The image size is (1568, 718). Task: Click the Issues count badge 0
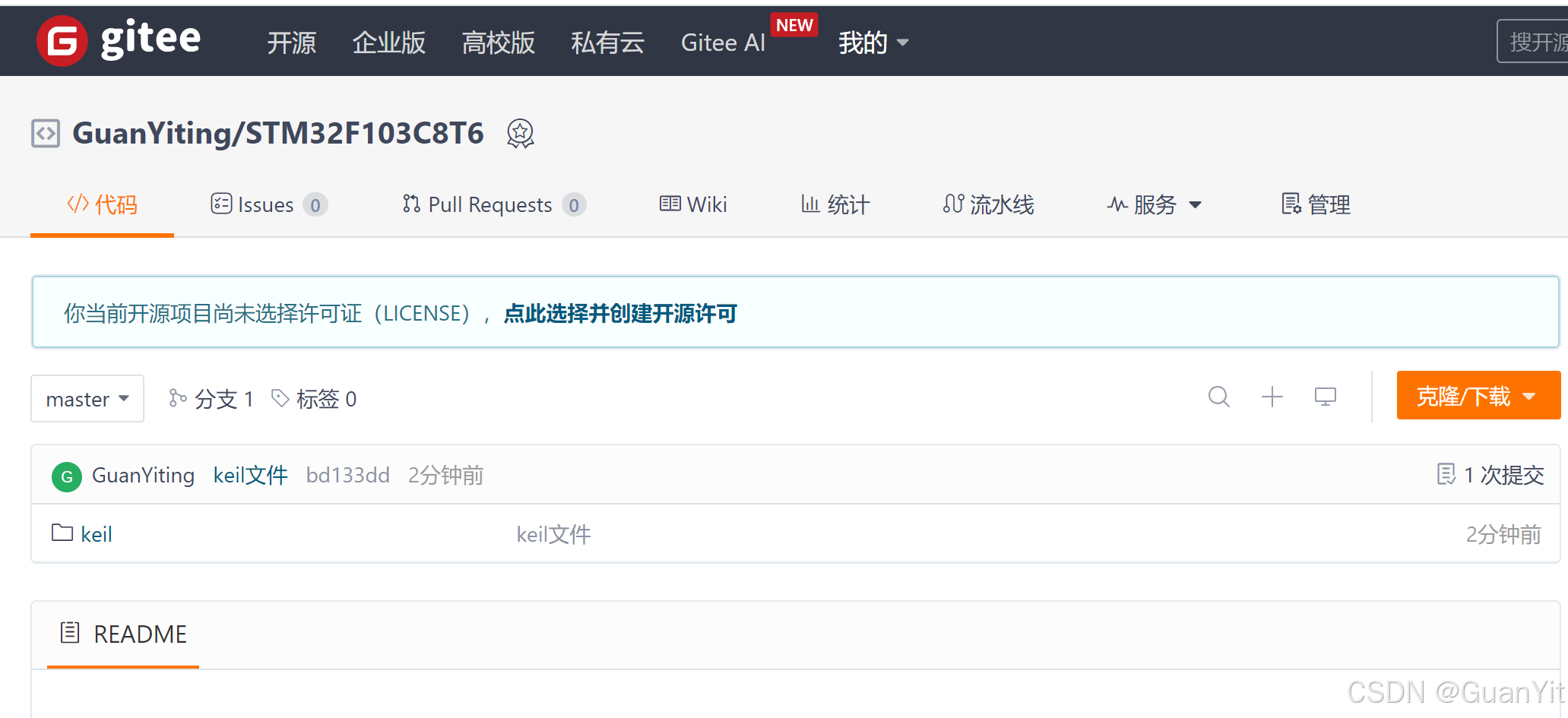pyautogui.click(x=315, y=205)
